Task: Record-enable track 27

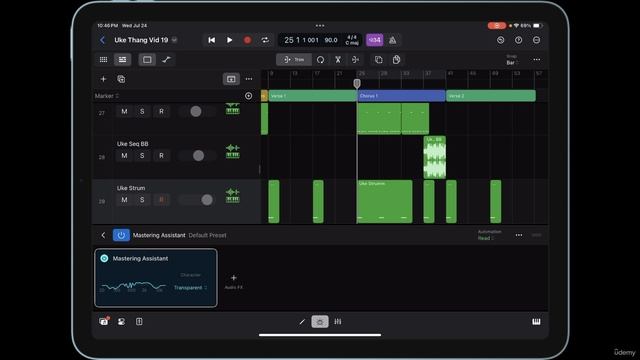Action: pyautogui.click(x=161, y=111)
